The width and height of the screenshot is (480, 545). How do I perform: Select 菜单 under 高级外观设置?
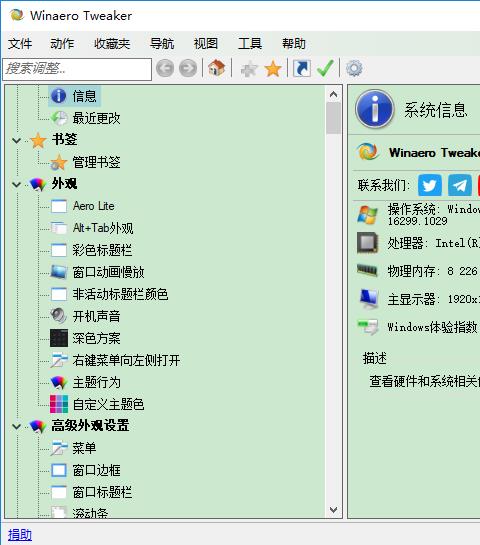click(x=84, y=448)
